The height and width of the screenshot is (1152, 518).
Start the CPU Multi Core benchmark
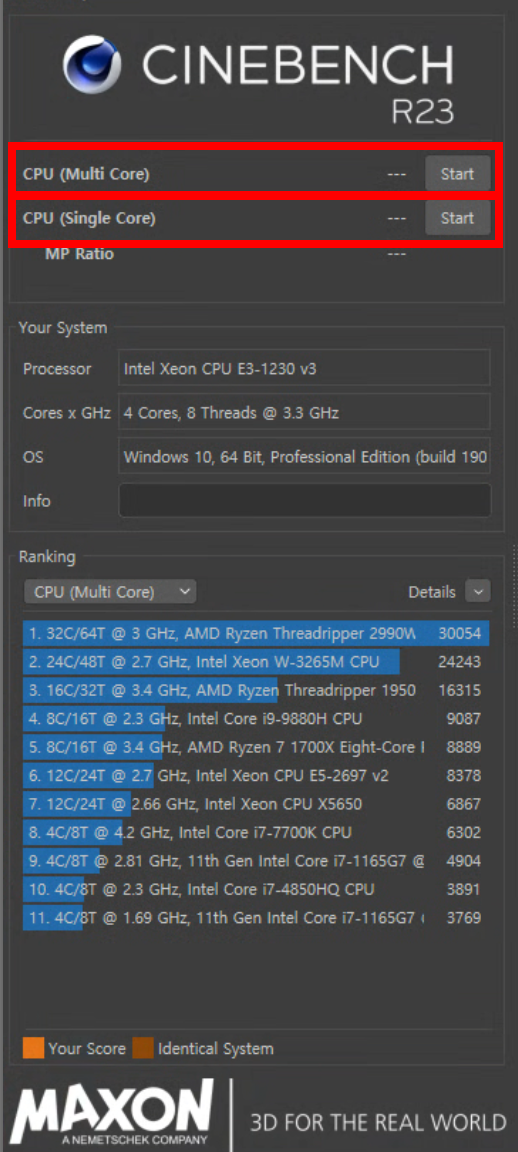[x=457, y=174]
